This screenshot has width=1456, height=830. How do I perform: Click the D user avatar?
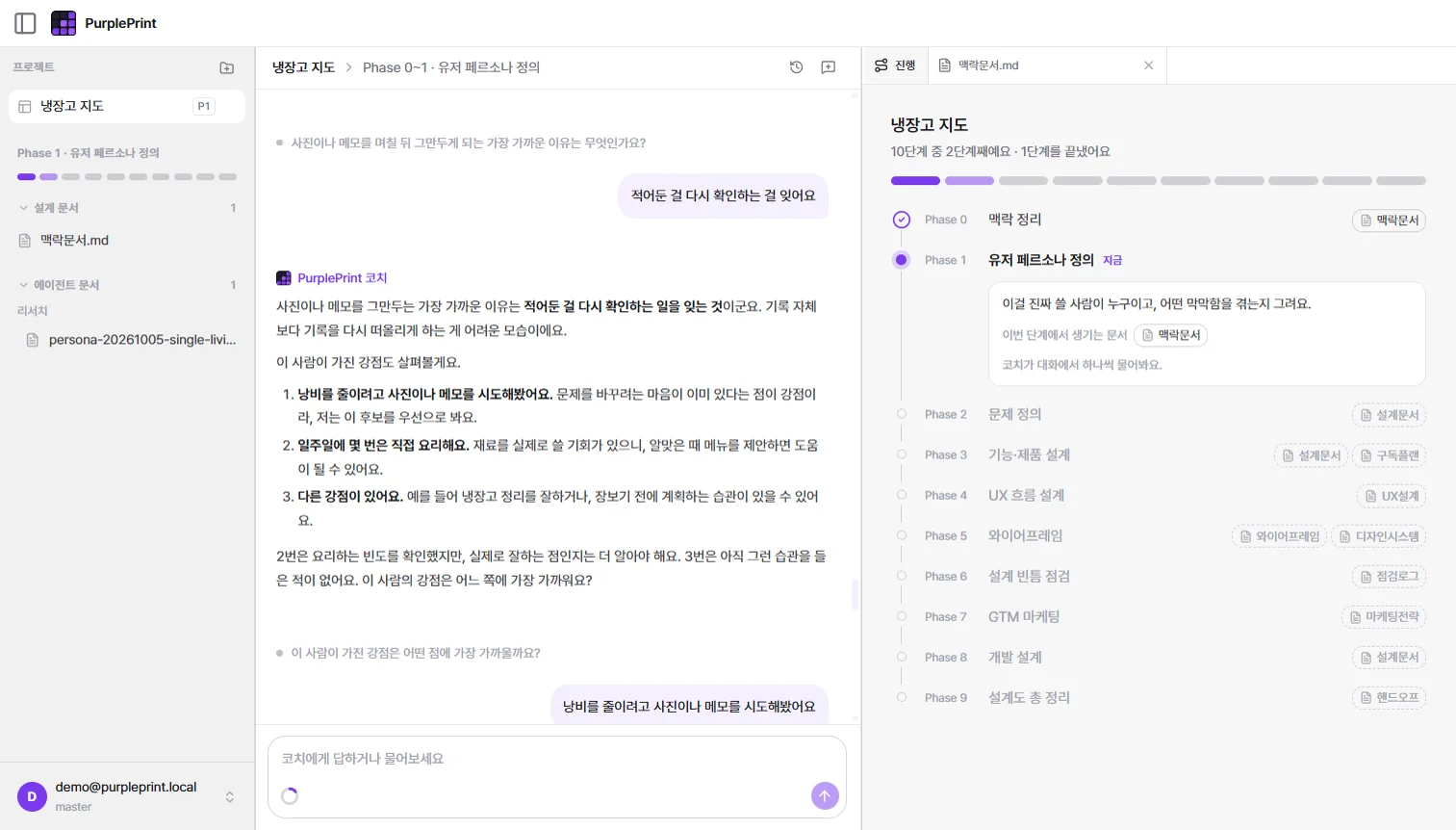coord(32,796)
